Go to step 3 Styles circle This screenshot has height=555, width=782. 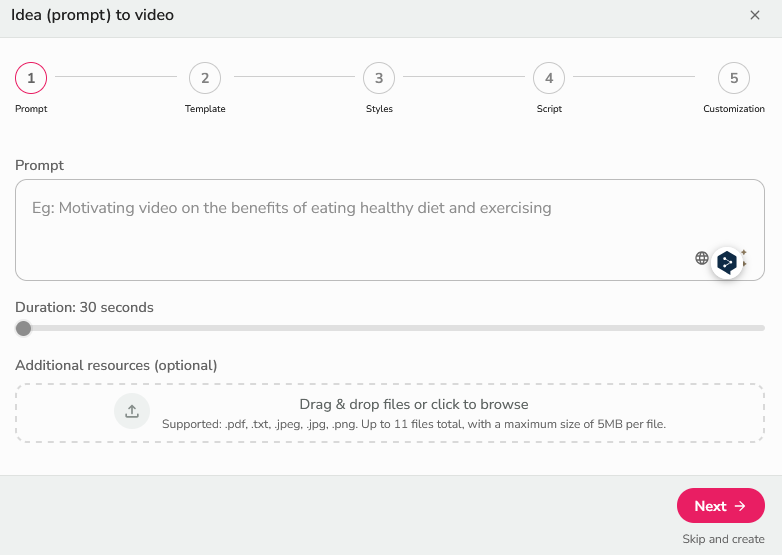pos(379,78)
